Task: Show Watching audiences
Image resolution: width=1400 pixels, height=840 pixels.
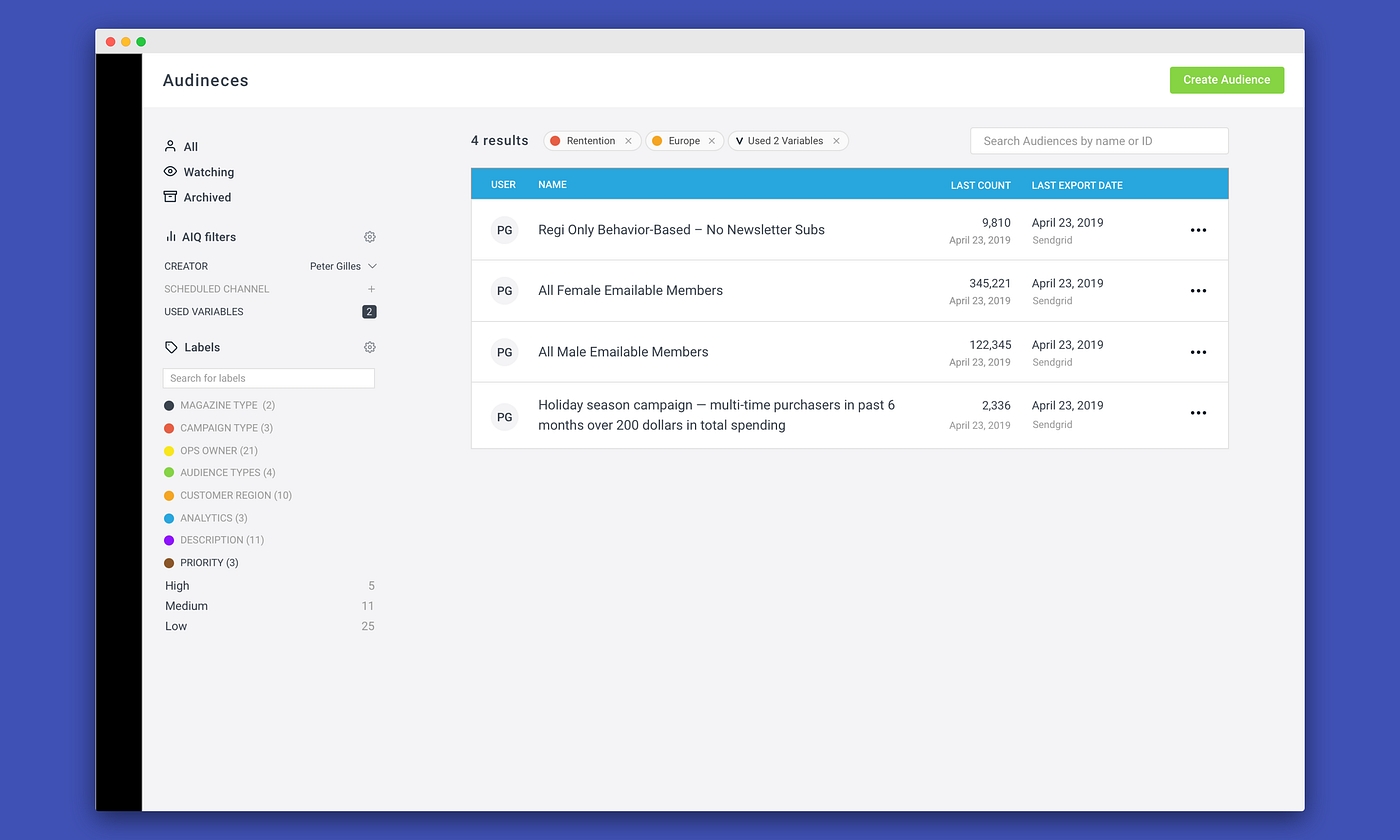Action: click(208, 172)
